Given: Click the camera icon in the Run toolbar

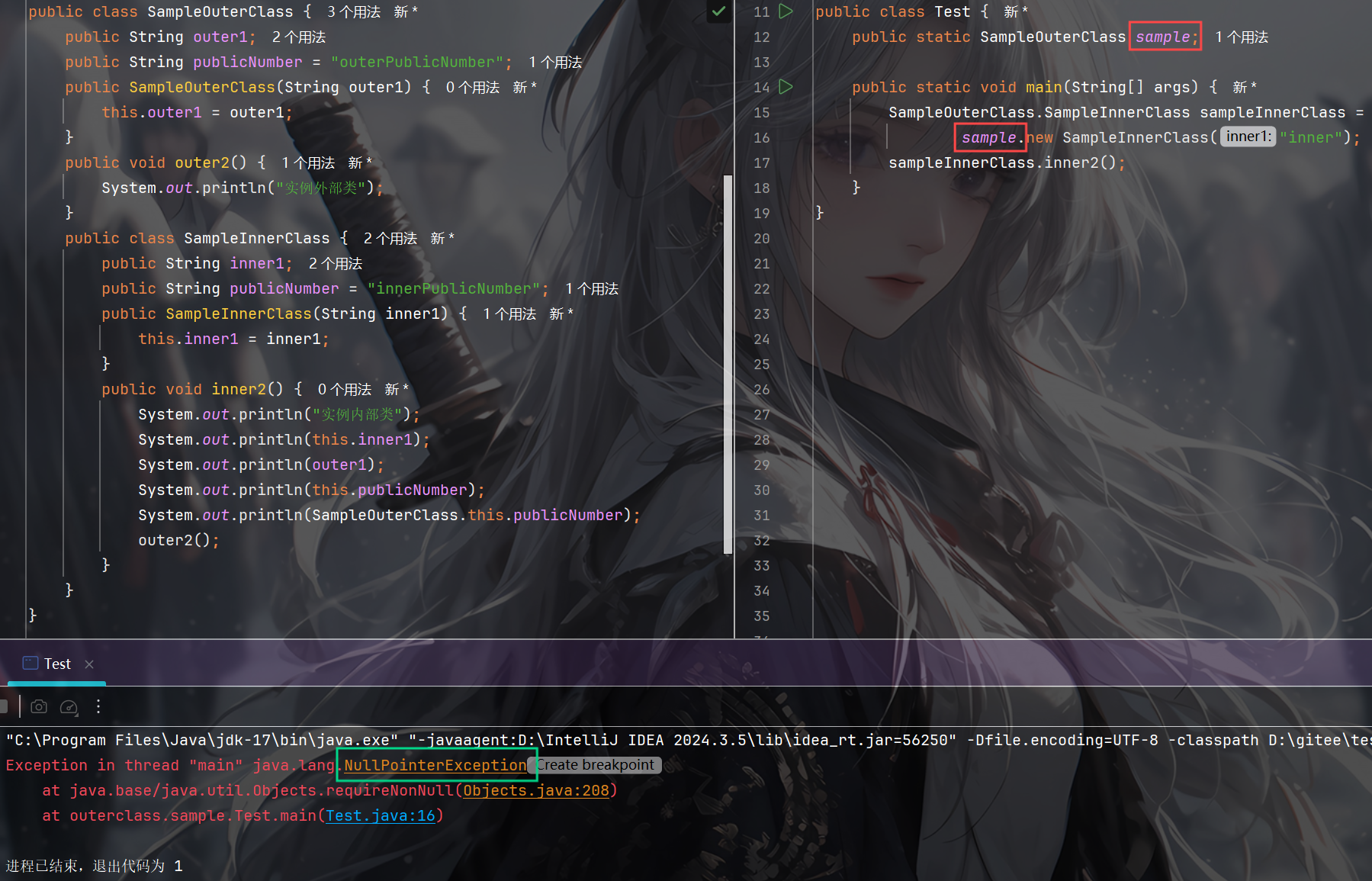Looking at the screenshot, I should click(x=39, y=707).
